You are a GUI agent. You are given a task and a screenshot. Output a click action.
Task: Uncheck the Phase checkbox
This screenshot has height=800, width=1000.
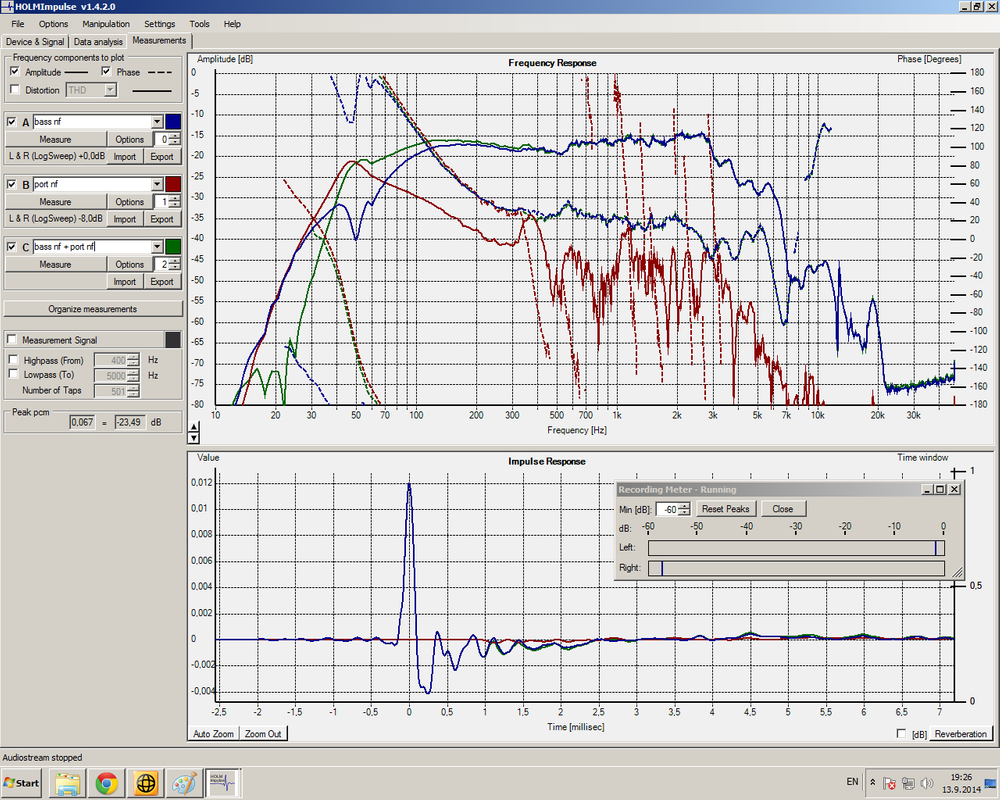point(106,71)
